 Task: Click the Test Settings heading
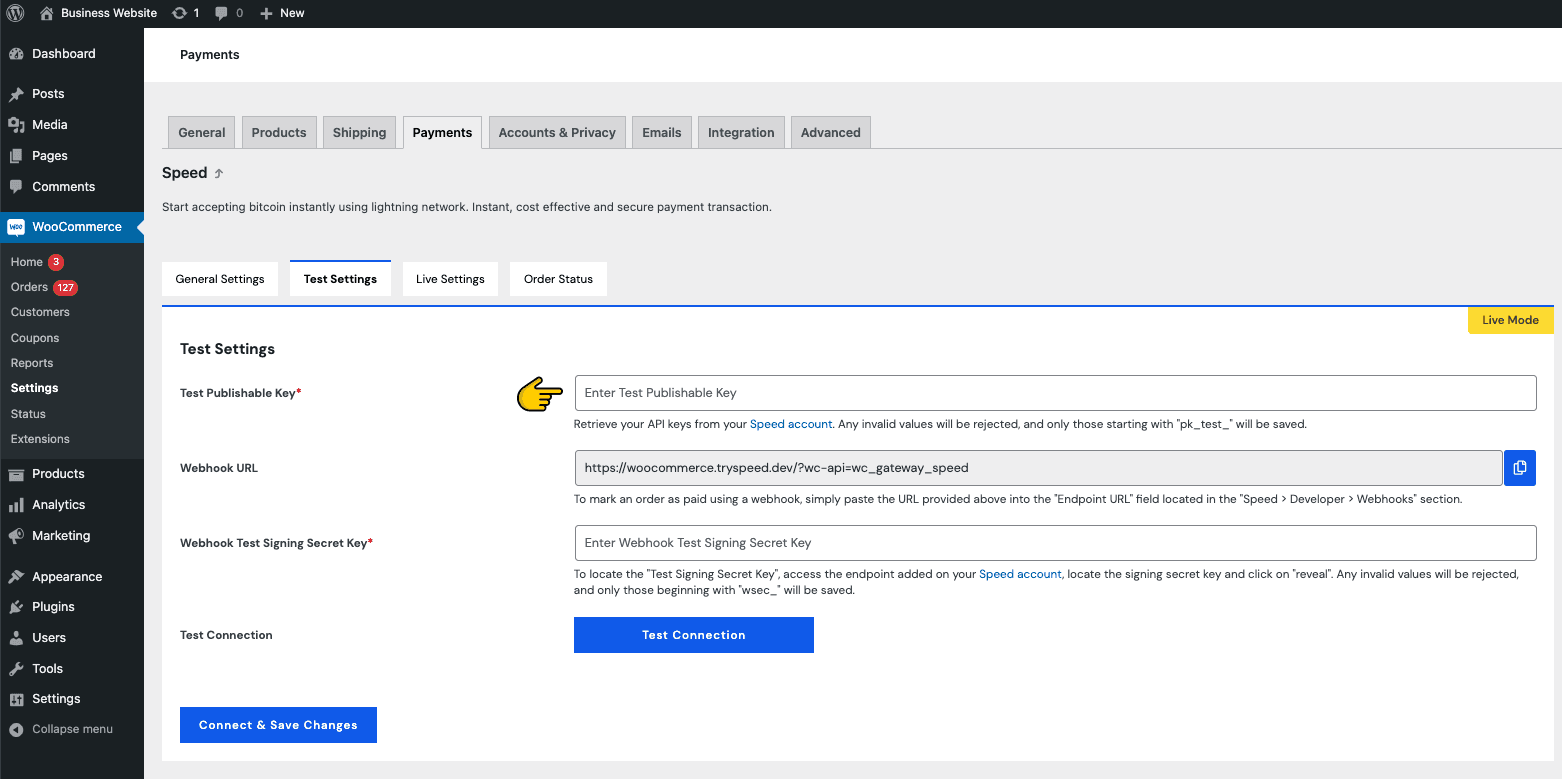click(227, 349)
